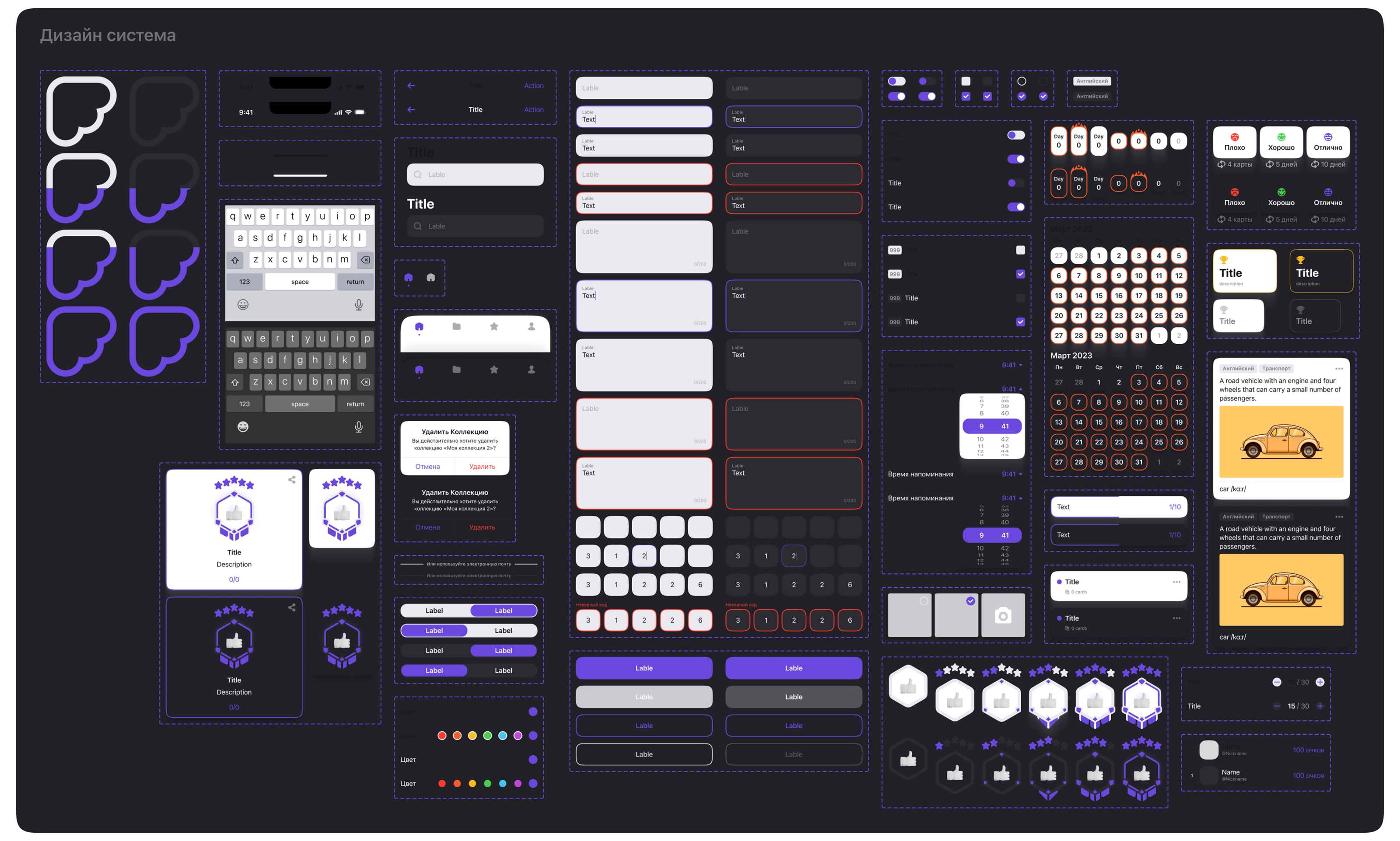Open three-dots menu on white car card
The image size is (1400, 841).
(1339, 369)
